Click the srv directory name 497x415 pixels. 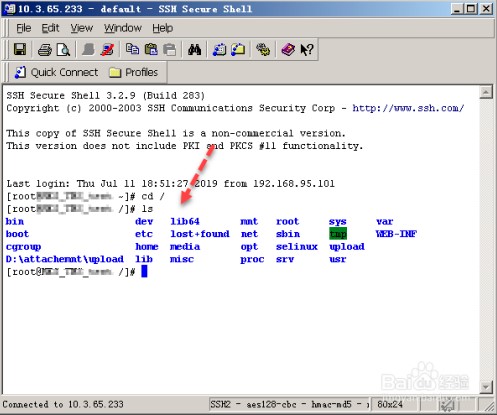click(x=285, y=259)
